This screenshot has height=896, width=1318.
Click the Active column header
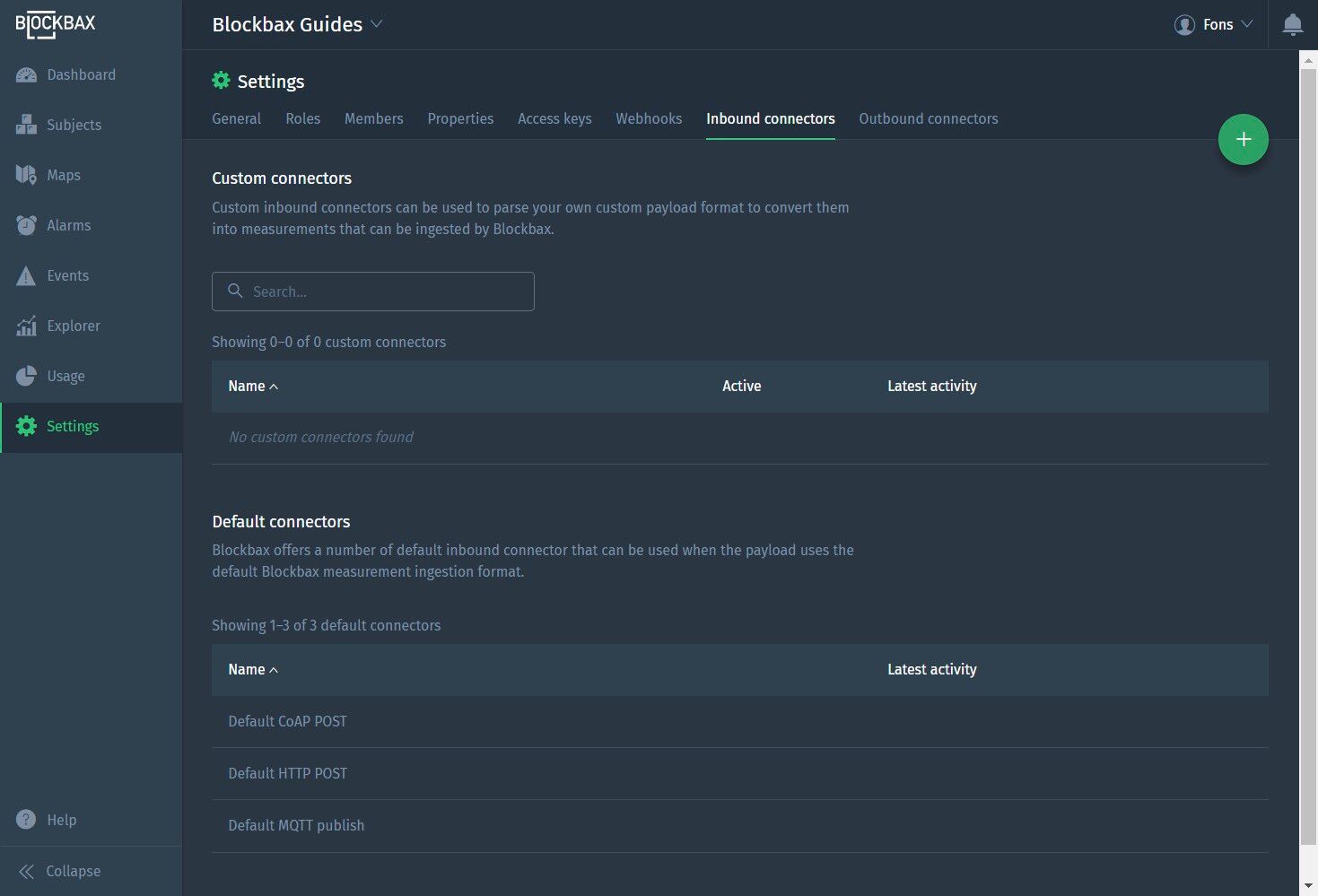click(741, 387)
